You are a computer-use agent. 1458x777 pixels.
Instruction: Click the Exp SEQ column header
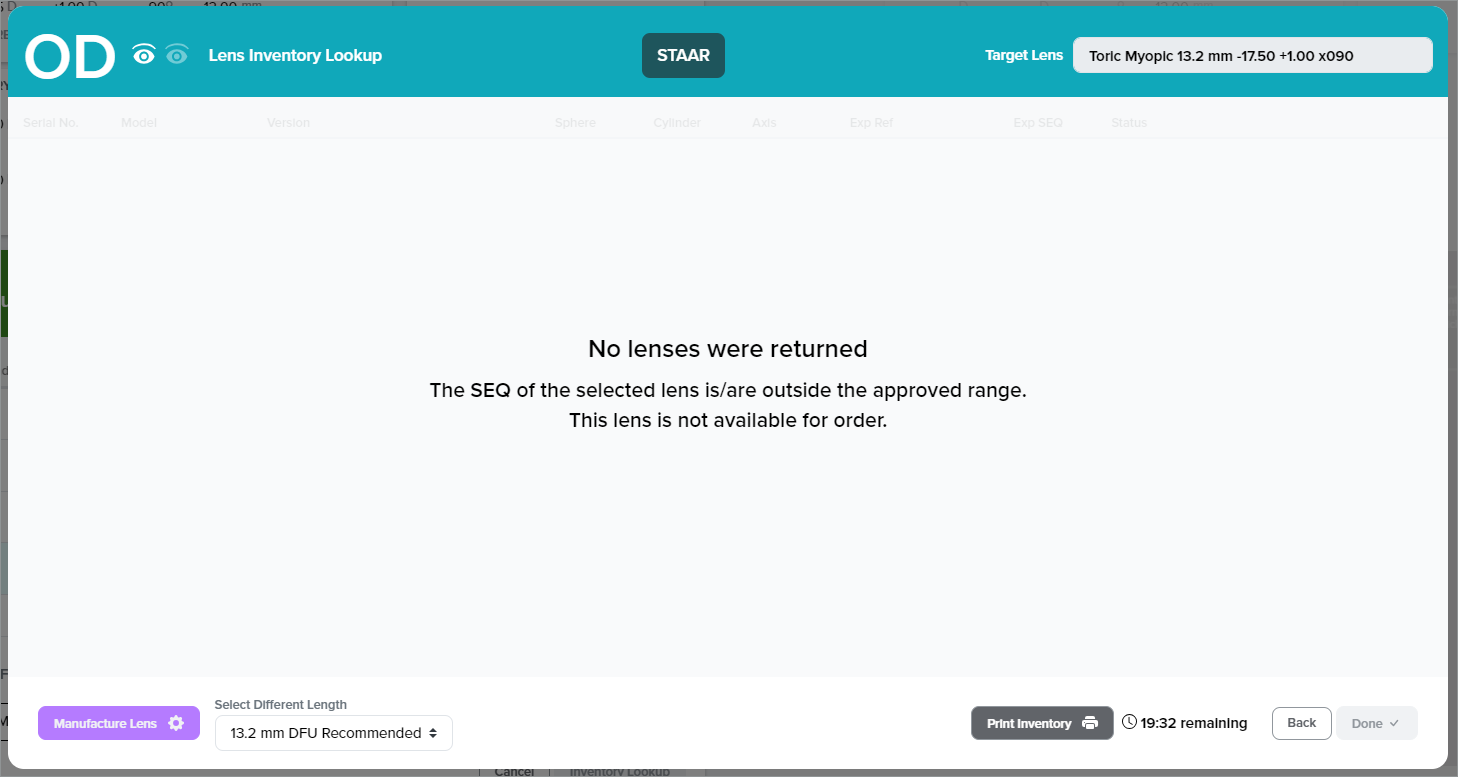tap(1038, 123)
